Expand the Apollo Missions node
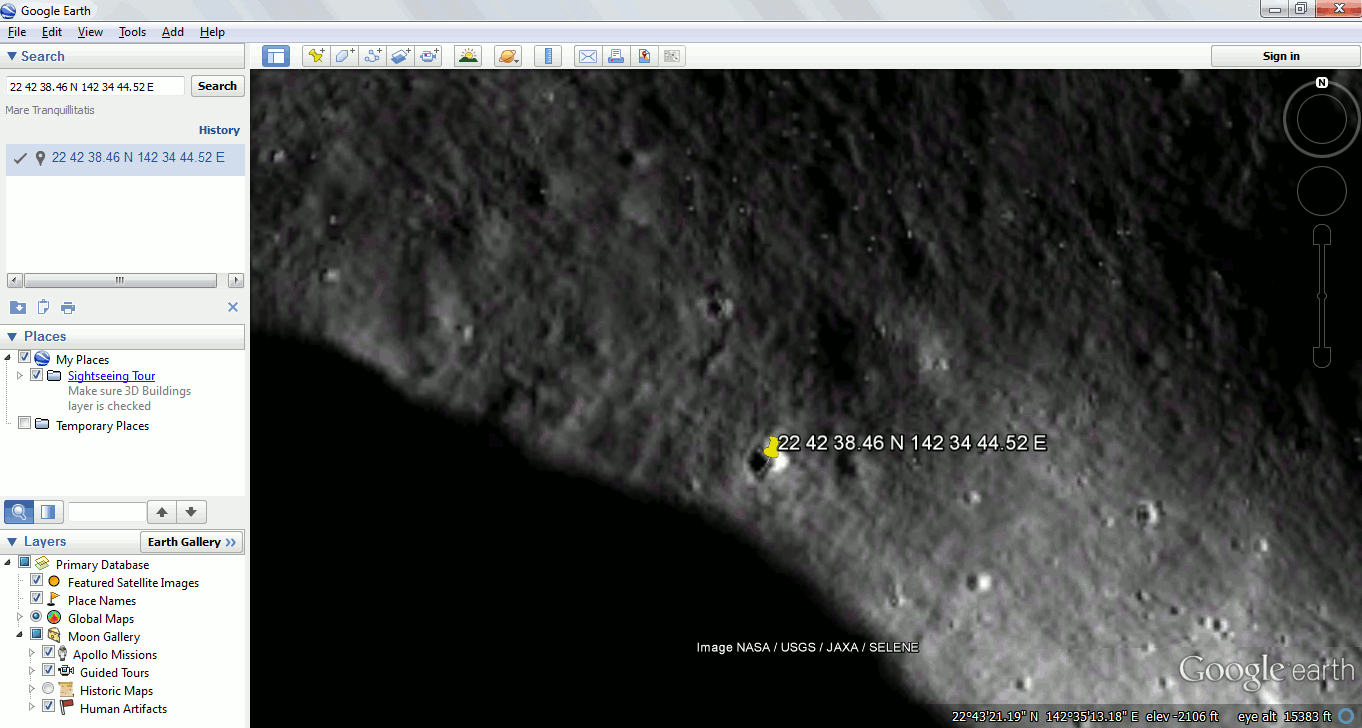Screen dimensions: 1362x728 click(x=32, y=653)
